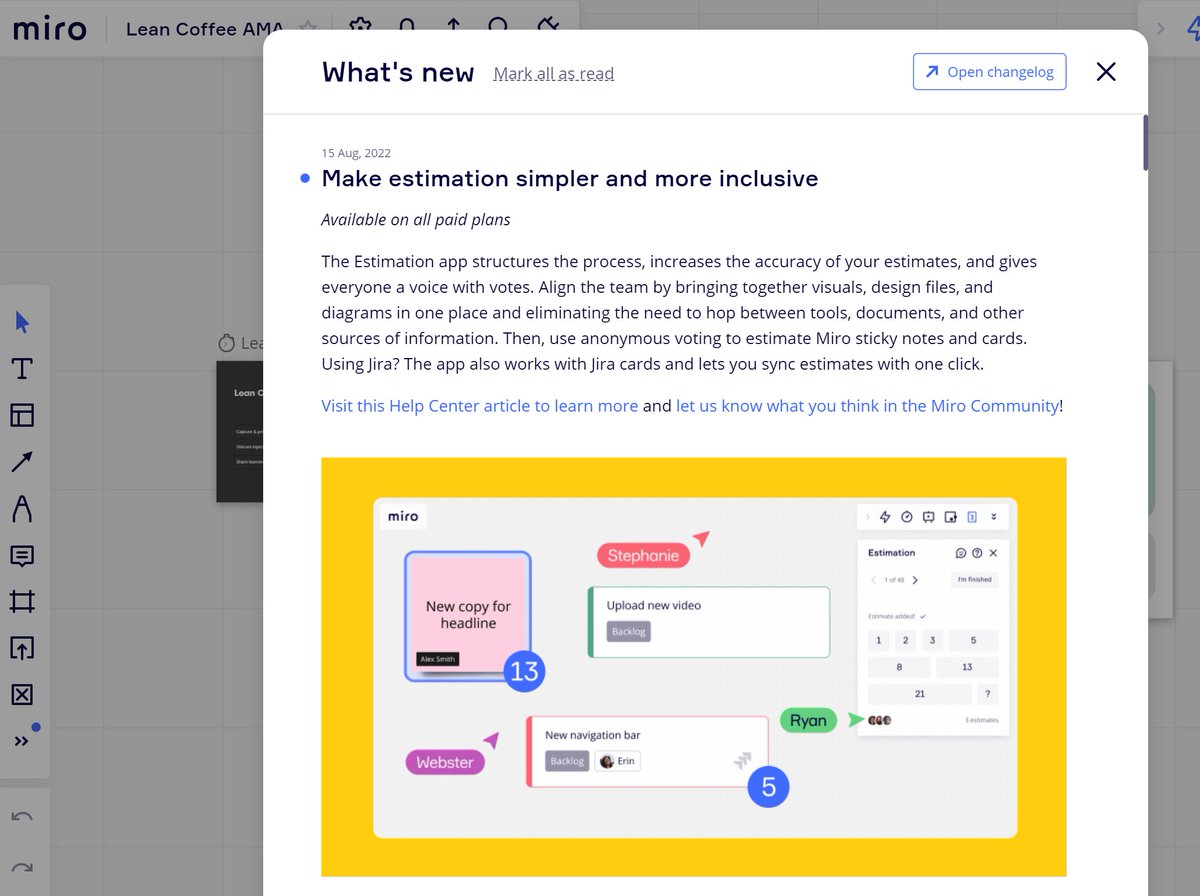Click the blue unread dot beside the headline
Viewport: 1200px width, 896px height.
(x=305, y=179)
